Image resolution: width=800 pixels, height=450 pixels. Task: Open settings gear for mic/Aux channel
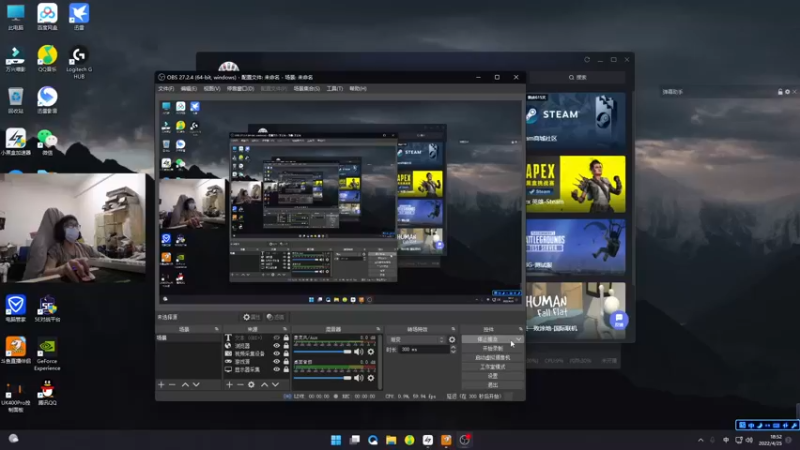point(371,352)
